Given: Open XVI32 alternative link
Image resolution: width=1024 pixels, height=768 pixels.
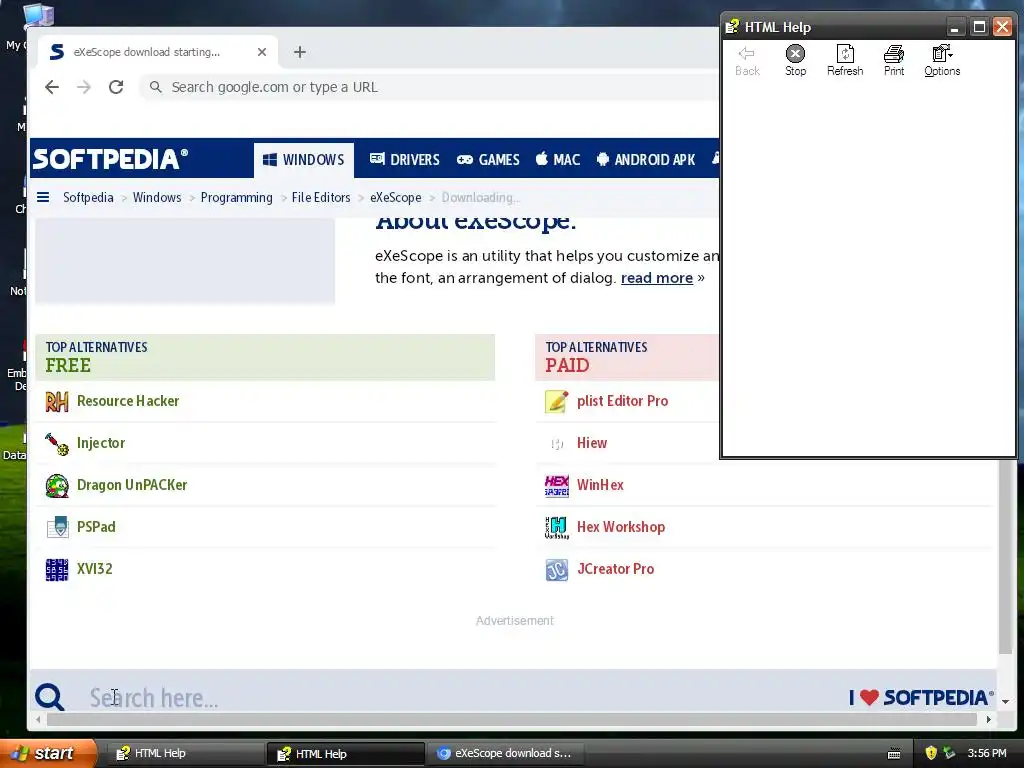Looking at the screenshot, I should [95, 569].
